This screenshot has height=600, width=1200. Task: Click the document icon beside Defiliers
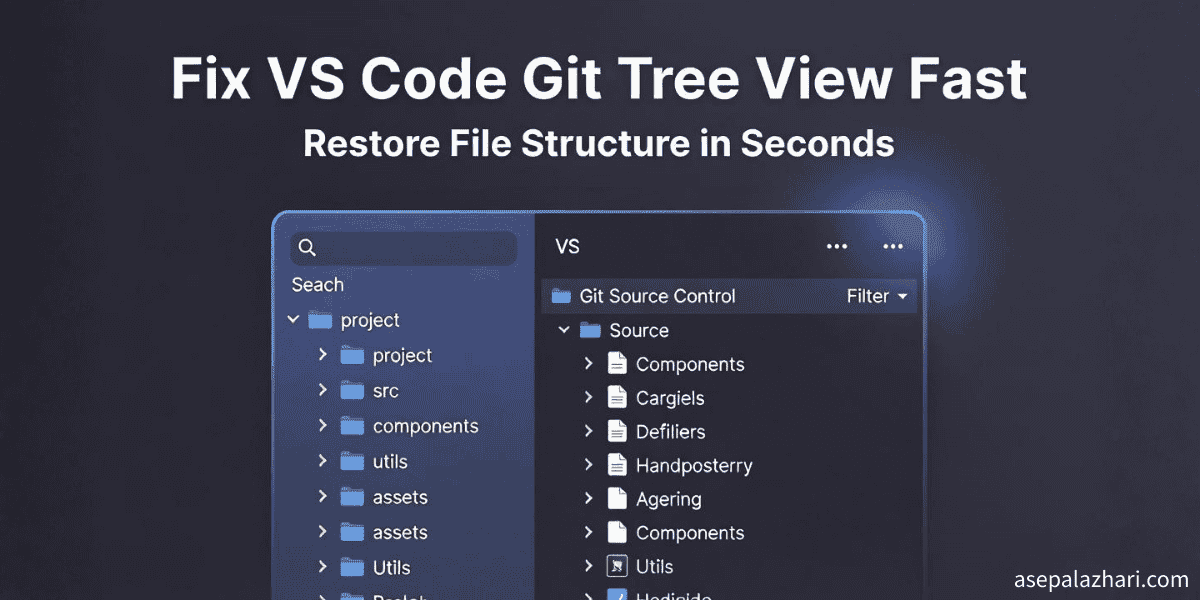pyautogui.click(x=616, y=431)
